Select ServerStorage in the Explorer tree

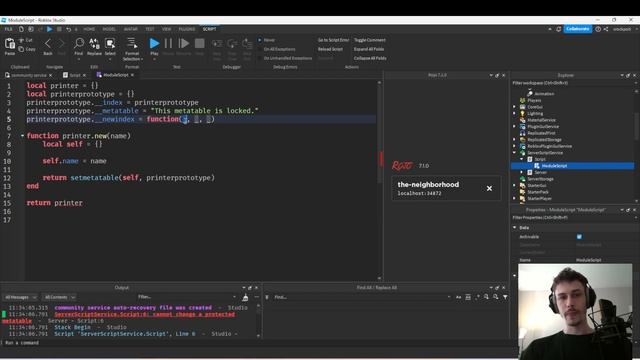(x=540, y=179)
